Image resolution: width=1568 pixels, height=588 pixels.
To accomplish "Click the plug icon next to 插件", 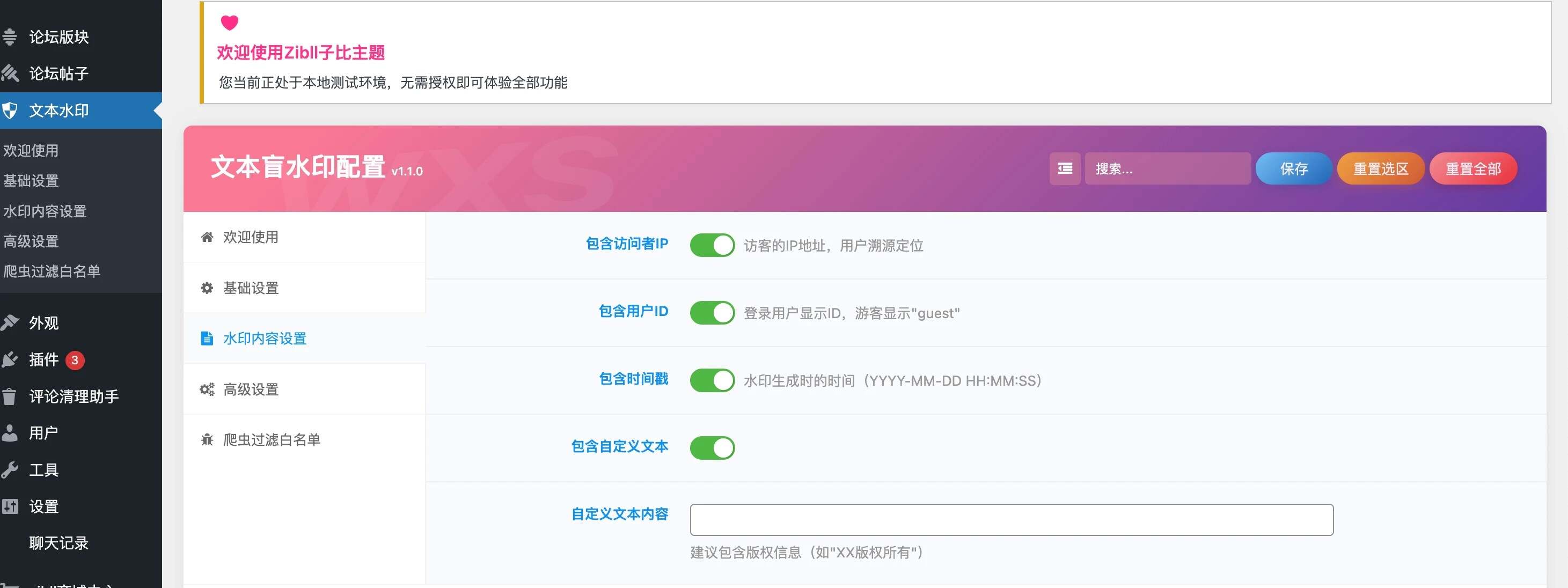I will pos(10,360).
